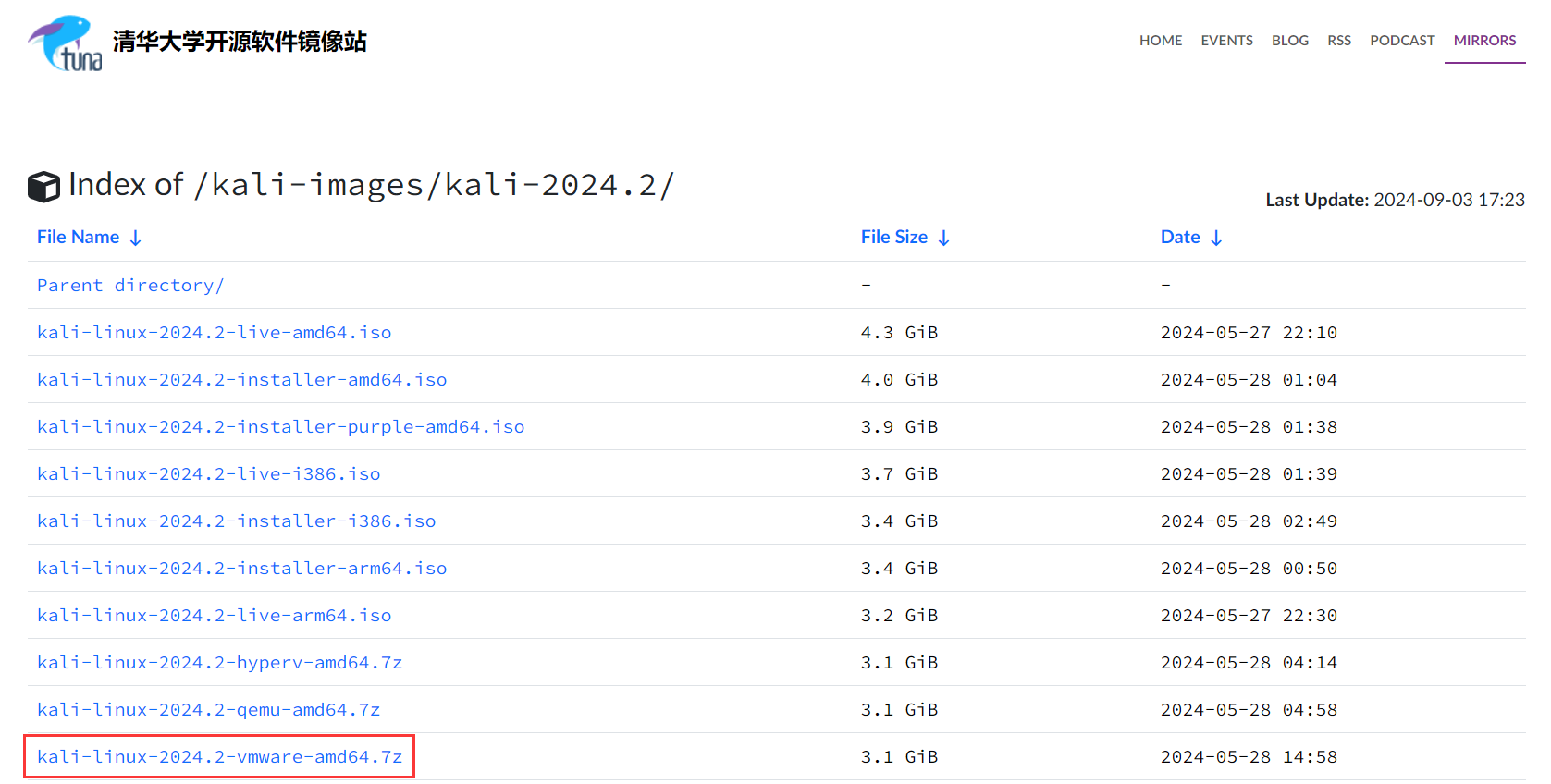1551x784 pixels.
Task: Click the package box icon beside Index of
Action: pos(43,187)
